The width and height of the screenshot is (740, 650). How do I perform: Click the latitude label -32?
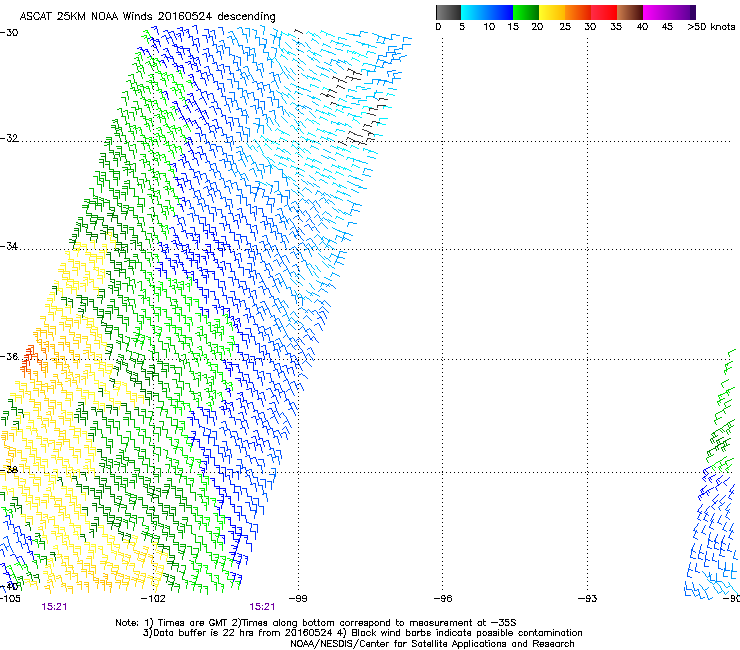[9, 138]
